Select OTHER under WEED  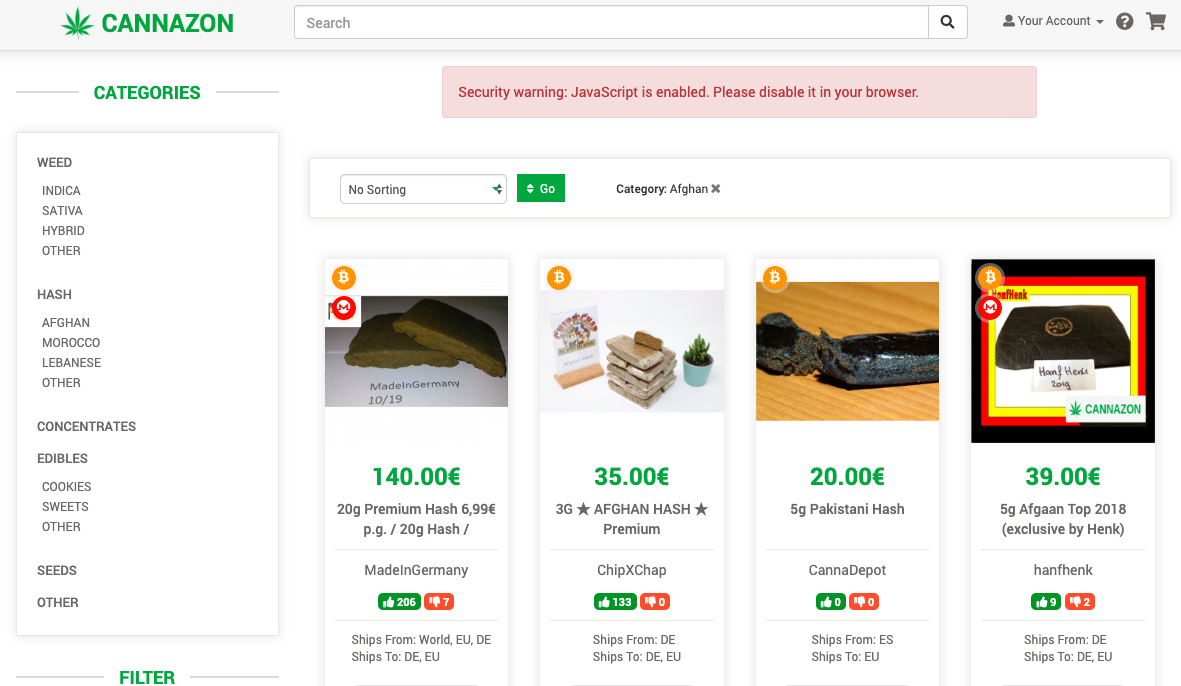61,251
